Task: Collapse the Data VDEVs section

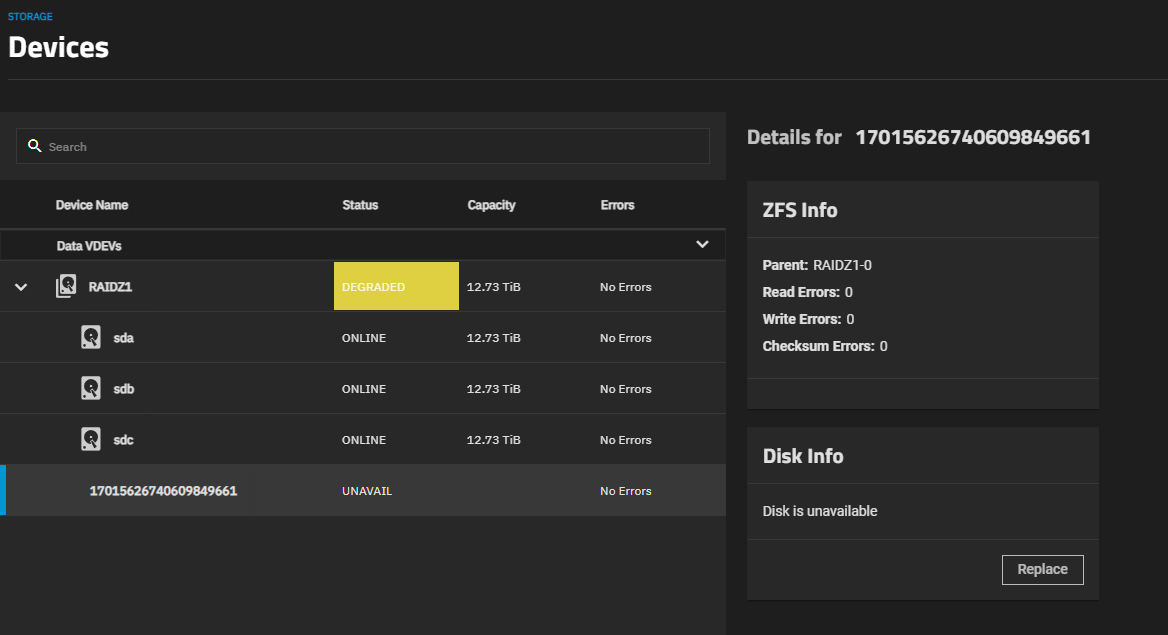Action: pos(702,244)
